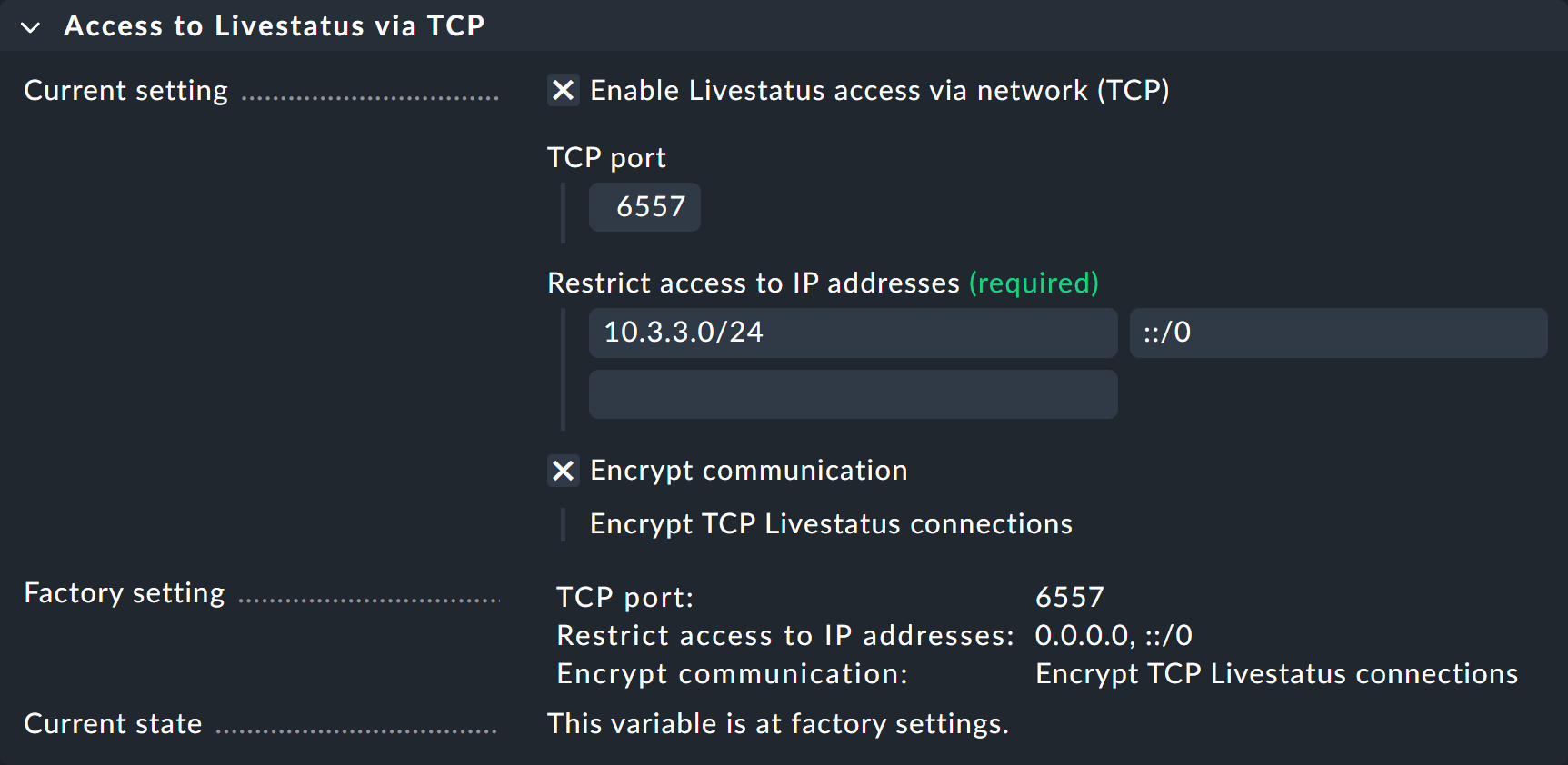Click the Current state row label
The image size is (1568, 765).
(x=113, y=724)
